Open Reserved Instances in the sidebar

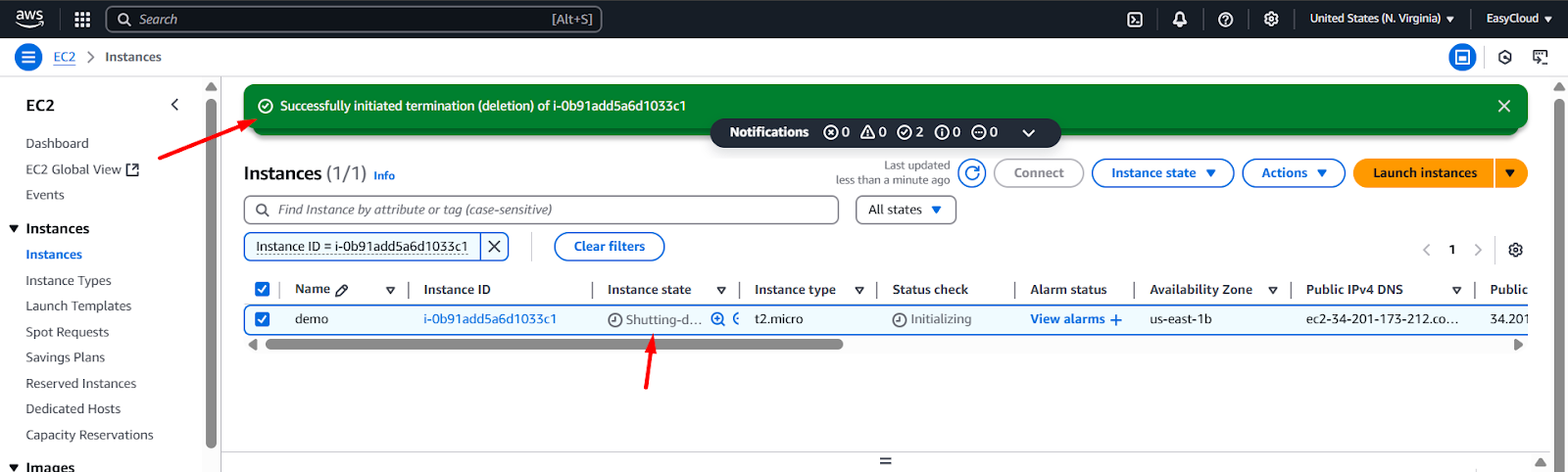pos(81,384)
